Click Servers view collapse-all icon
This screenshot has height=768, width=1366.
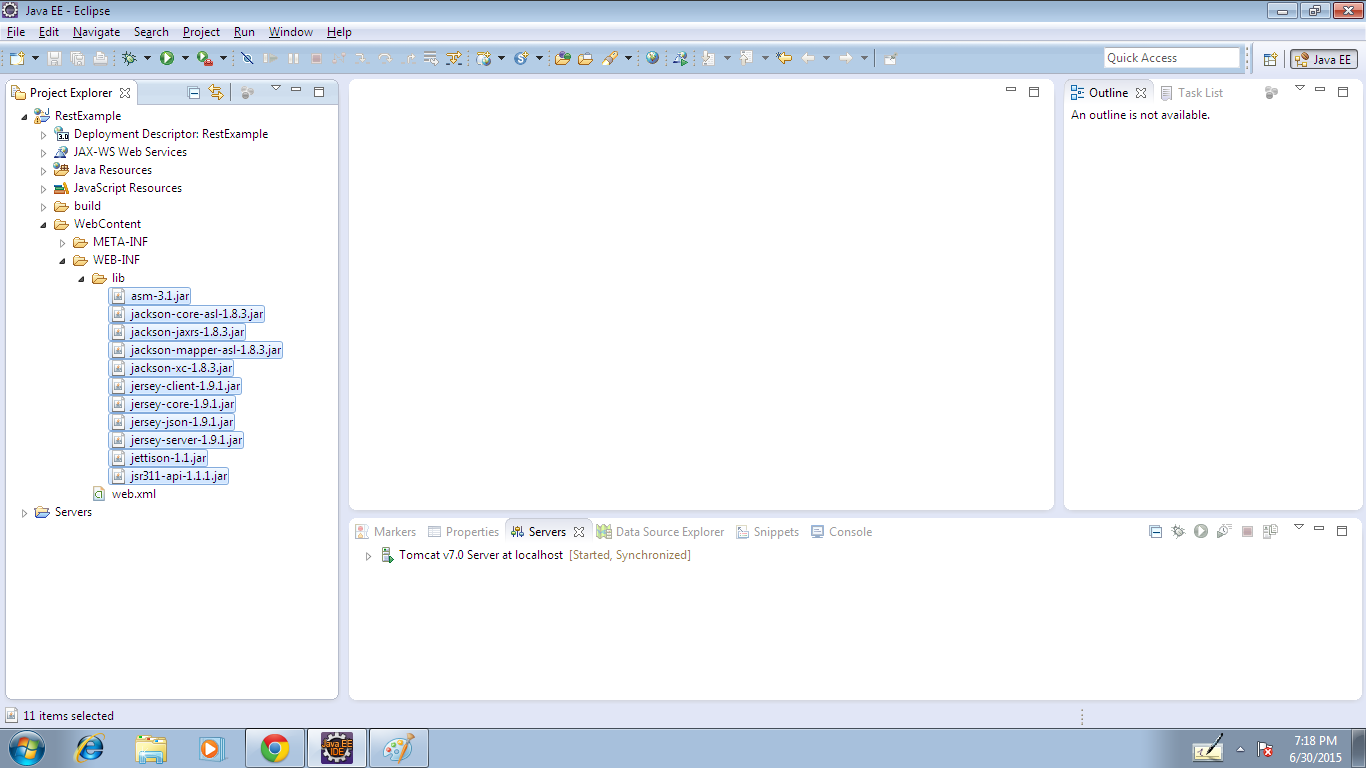click(1155, 532)
